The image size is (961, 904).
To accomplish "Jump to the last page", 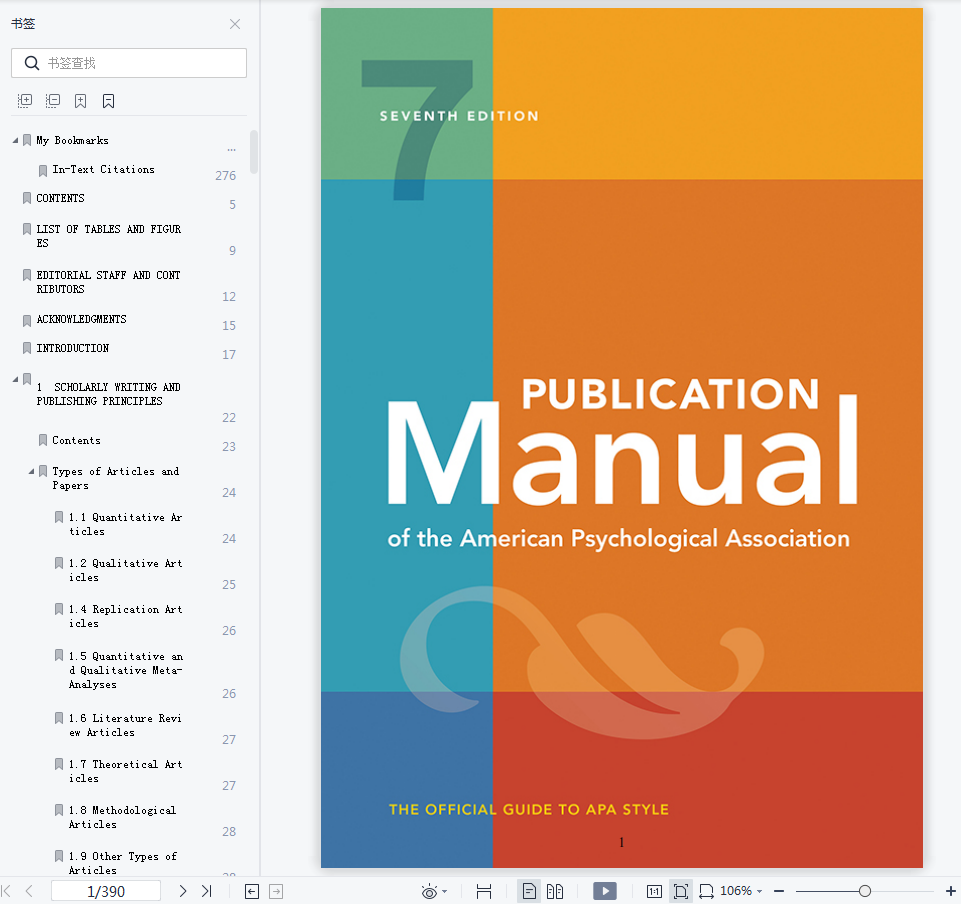I will coord(207,891).
